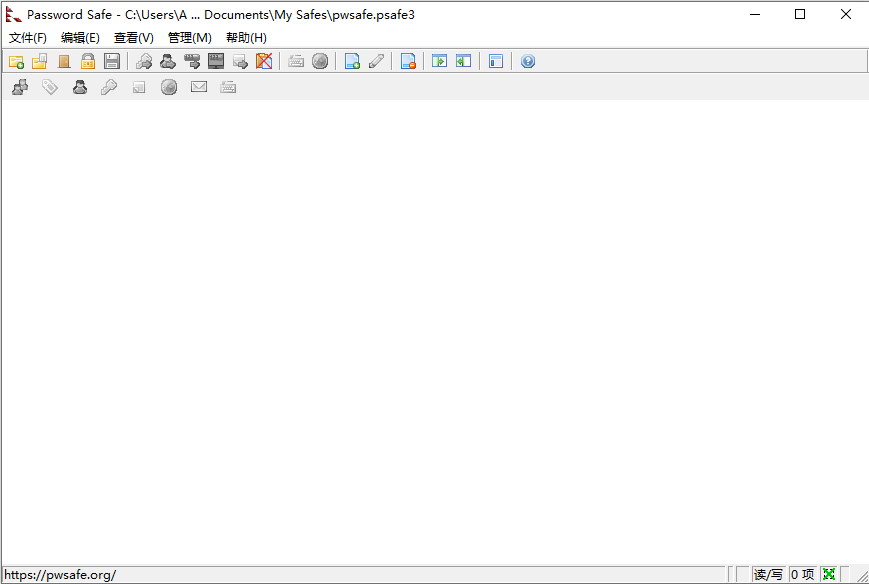Click the green filter status bar icon
Screen dimensions: 869x584
pyautogui.click(x=828, y=575)
